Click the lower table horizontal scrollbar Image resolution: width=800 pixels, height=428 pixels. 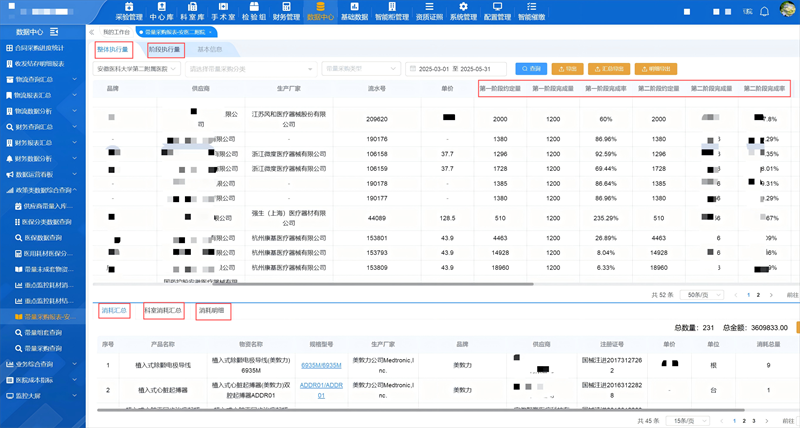click(x=420, y=410)
